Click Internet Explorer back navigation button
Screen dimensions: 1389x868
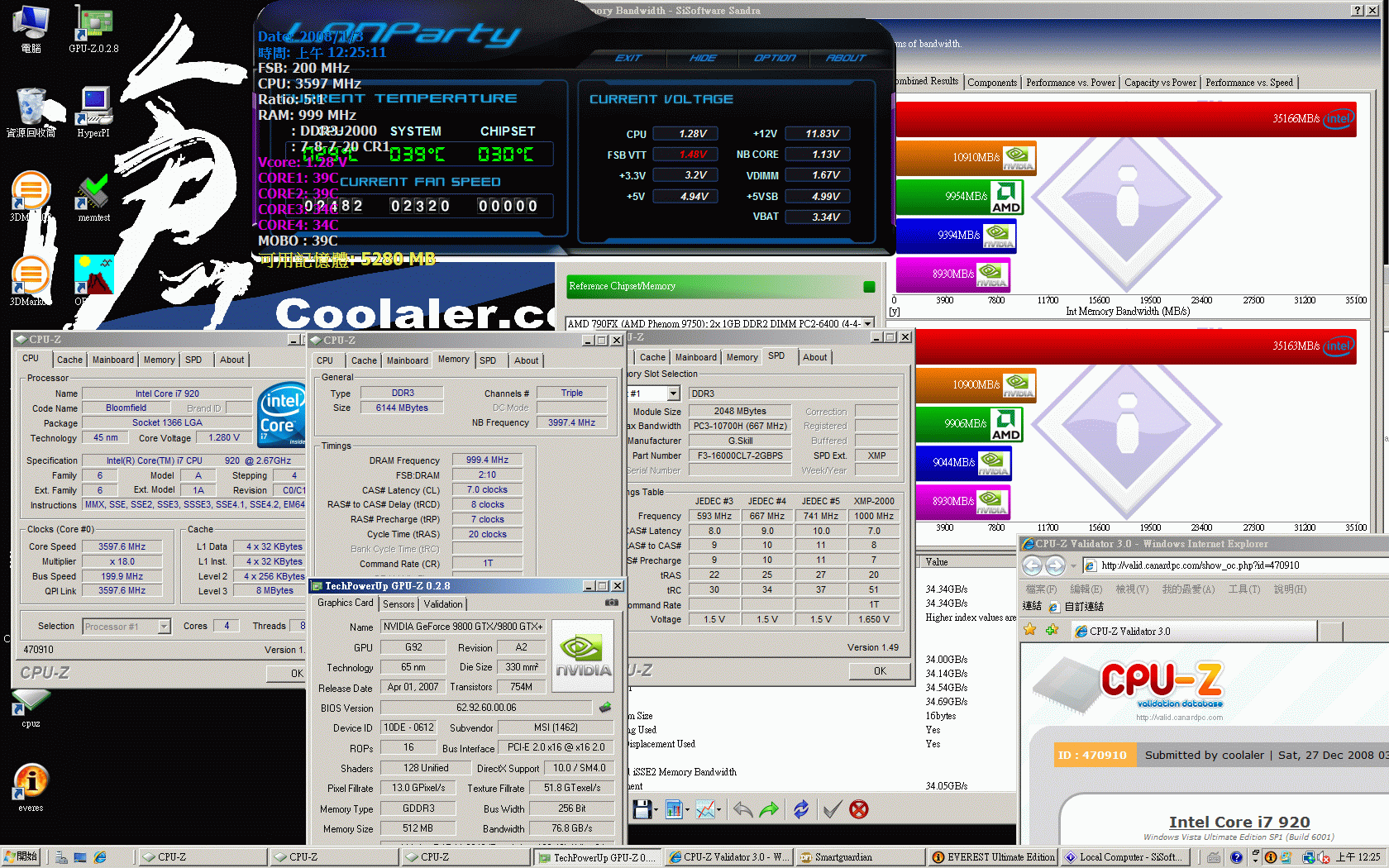(1032, 565)
